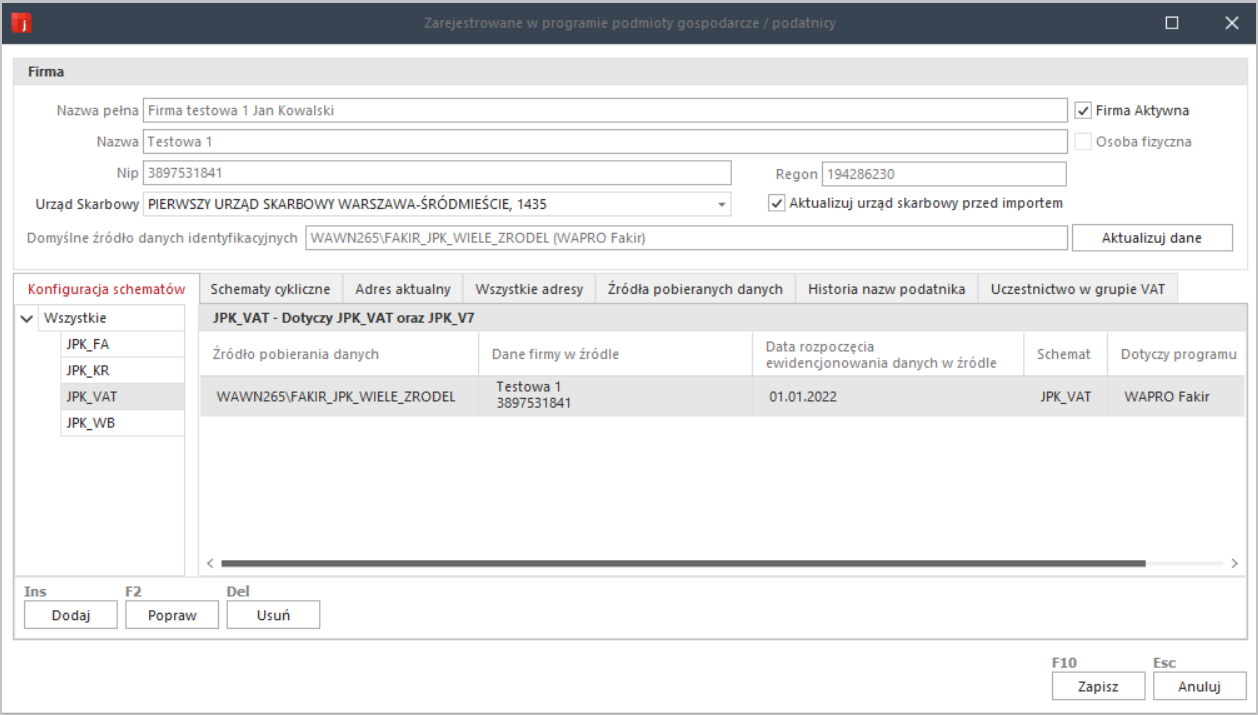Uncheck Aktualizuj urząd skarbowy przed importem
This screenshot has height=715, width=1258.
click(x=776, y=203)
